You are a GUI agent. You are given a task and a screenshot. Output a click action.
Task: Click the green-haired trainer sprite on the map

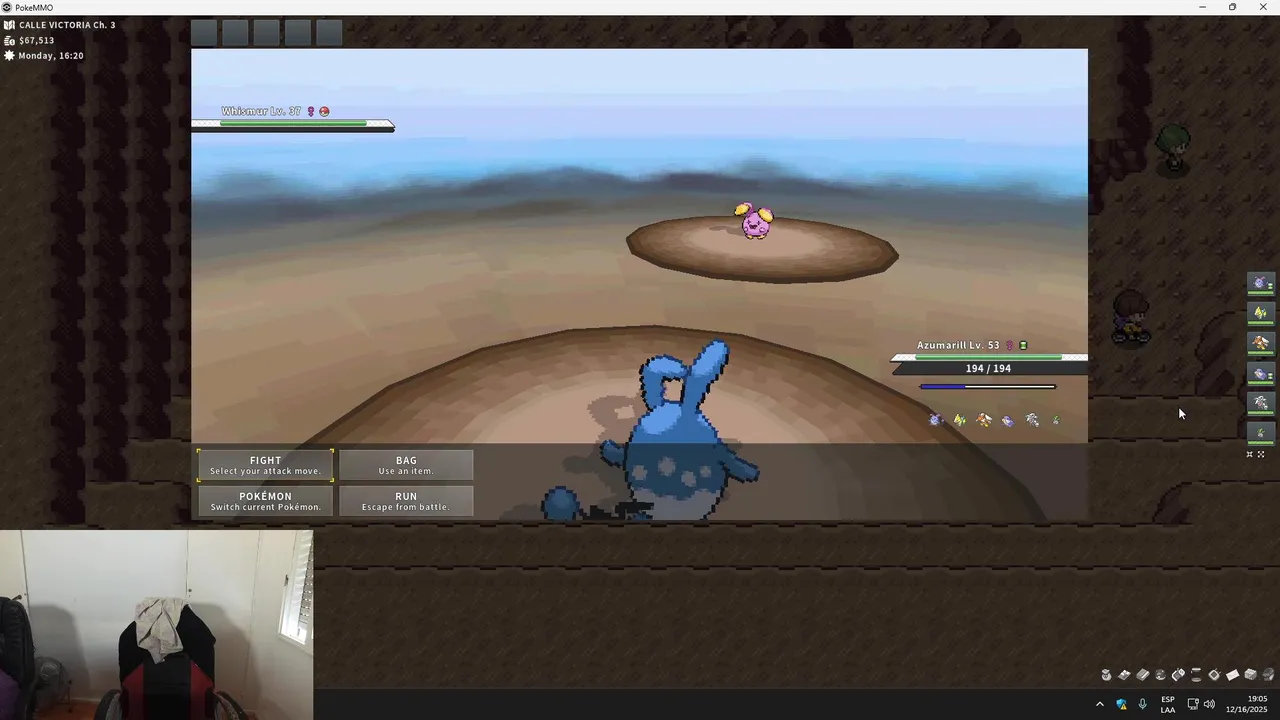1174,149
